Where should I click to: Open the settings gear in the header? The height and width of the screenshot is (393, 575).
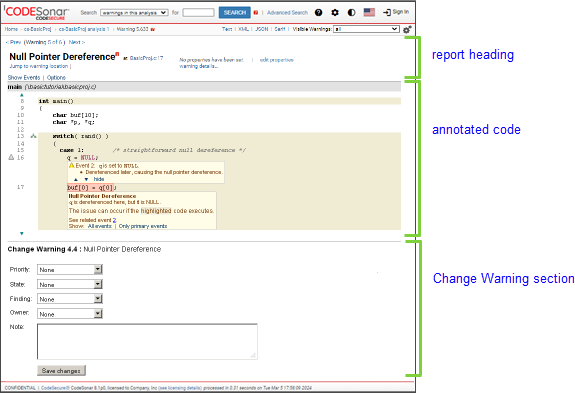pos(335,12)
